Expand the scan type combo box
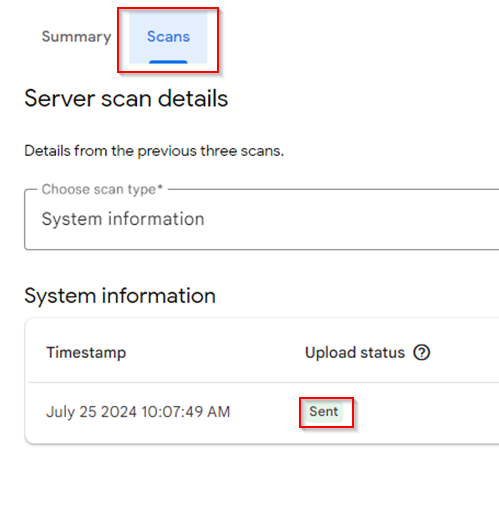Image resolution: width=499 pixels, height=506 pixels. tap(262, 219)
